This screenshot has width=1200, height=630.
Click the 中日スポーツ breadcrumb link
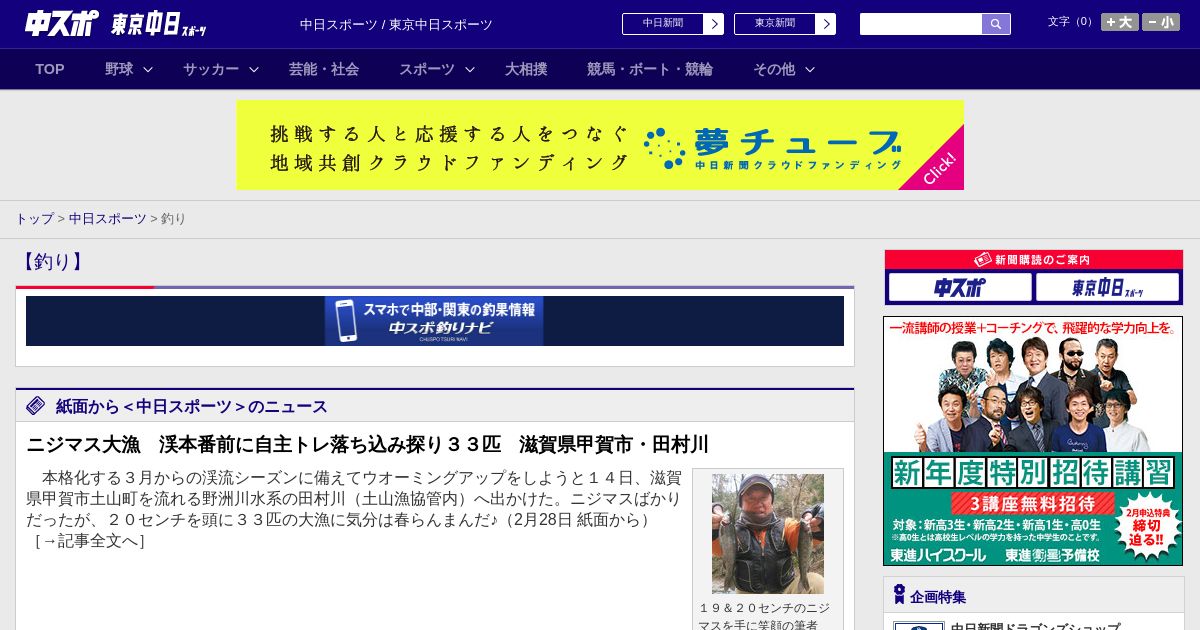[x=108, y=218]
